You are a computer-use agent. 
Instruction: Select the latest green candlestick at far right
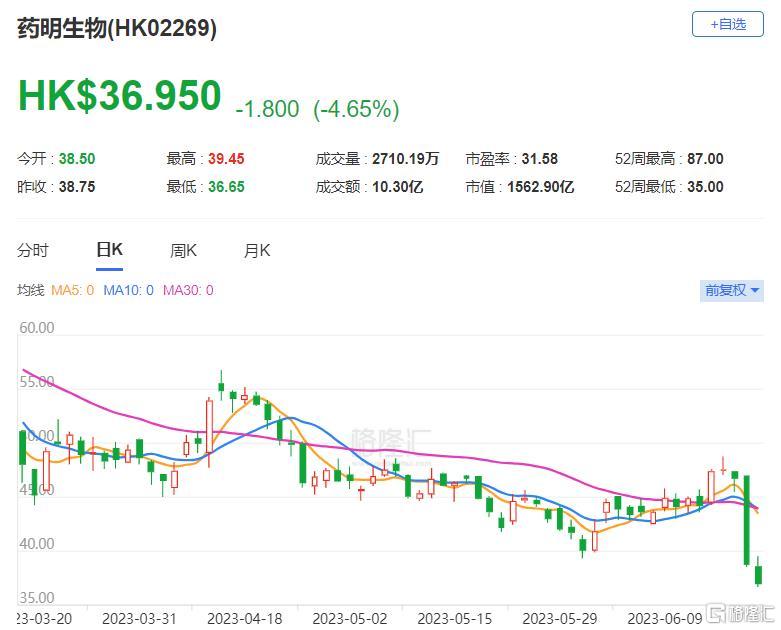[x=758, y=574]
